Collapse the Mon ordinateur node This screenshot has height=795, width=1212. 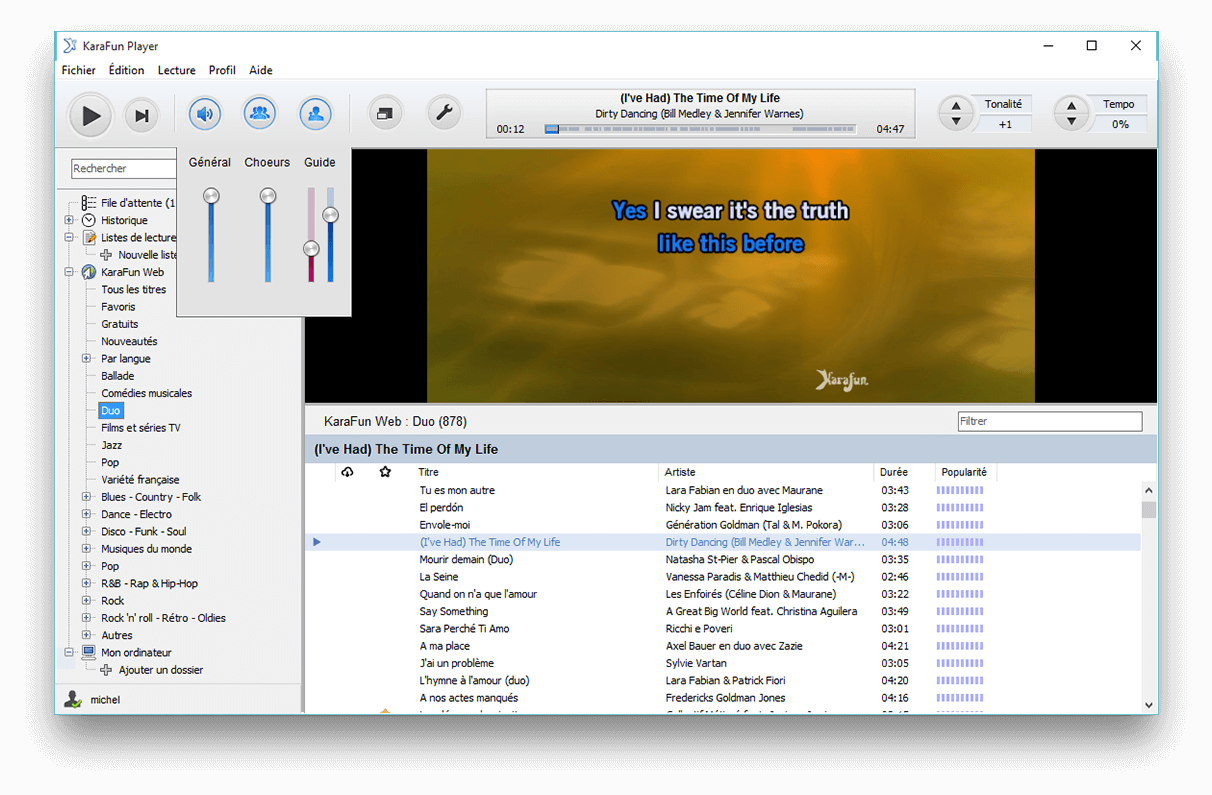[x=69, y=652]
